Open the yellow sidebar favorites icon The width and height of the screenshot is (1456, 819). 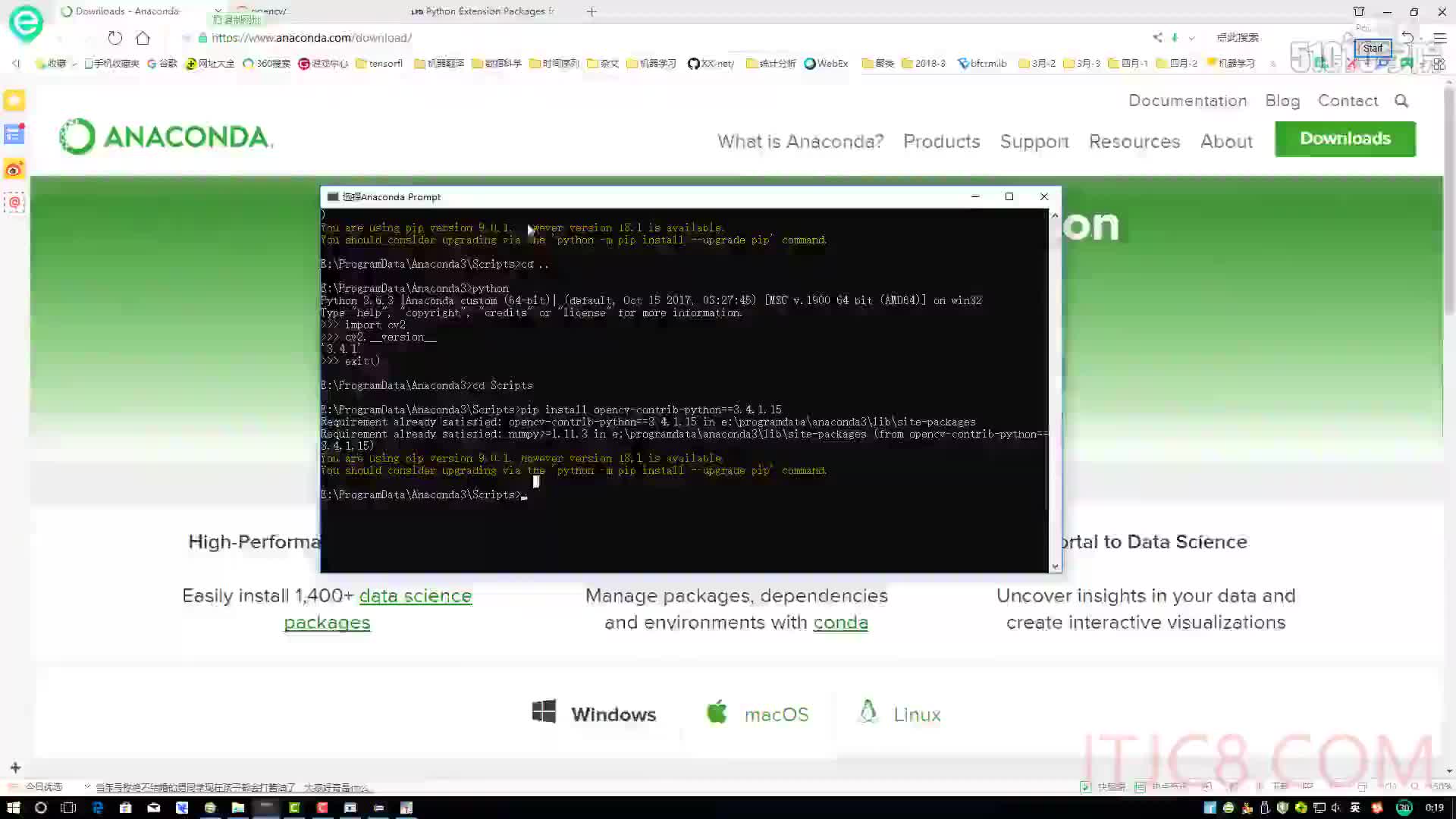tap(14, 100)
